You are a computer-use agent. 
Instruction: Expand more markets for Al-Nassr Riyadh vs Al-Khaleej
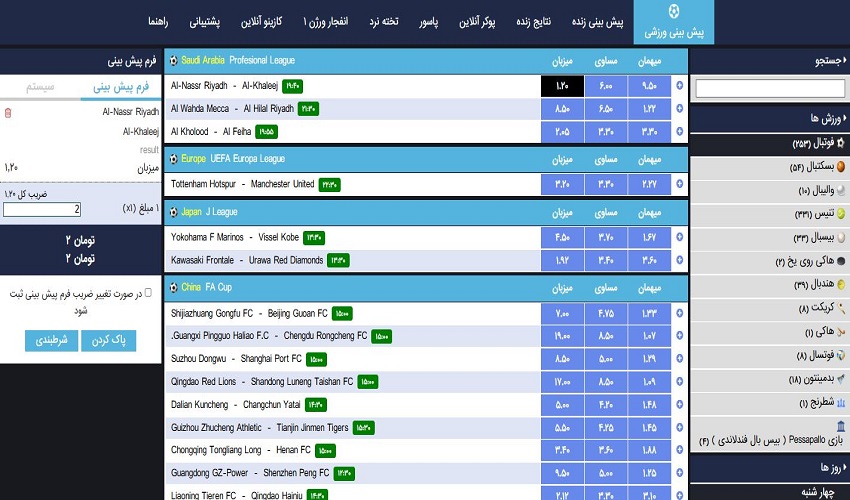679,86
